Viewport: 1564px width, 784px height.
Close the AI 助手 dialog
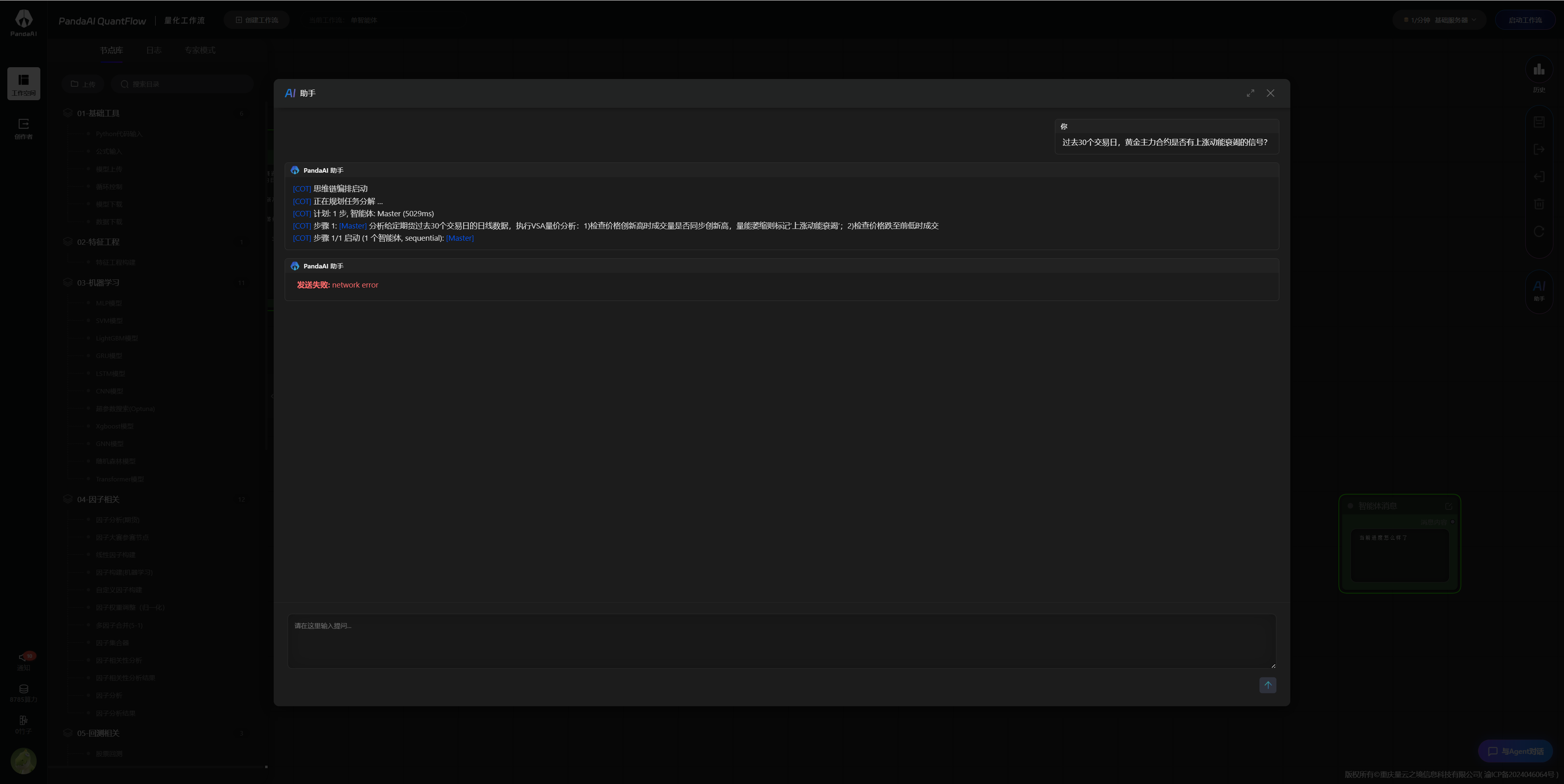pos(1270,93)
